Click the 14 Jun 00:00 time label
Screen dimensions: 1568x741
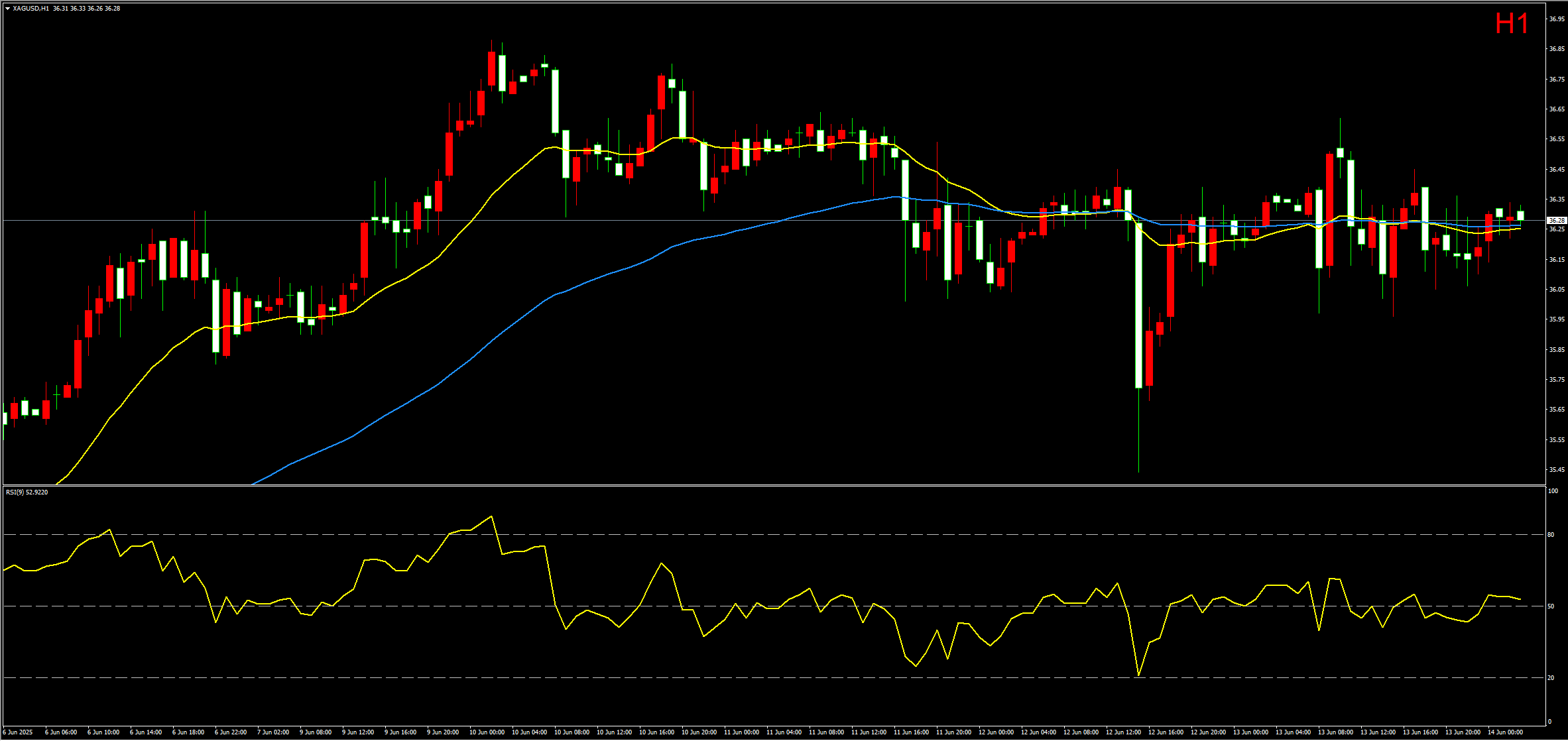tap(1505, 732)
